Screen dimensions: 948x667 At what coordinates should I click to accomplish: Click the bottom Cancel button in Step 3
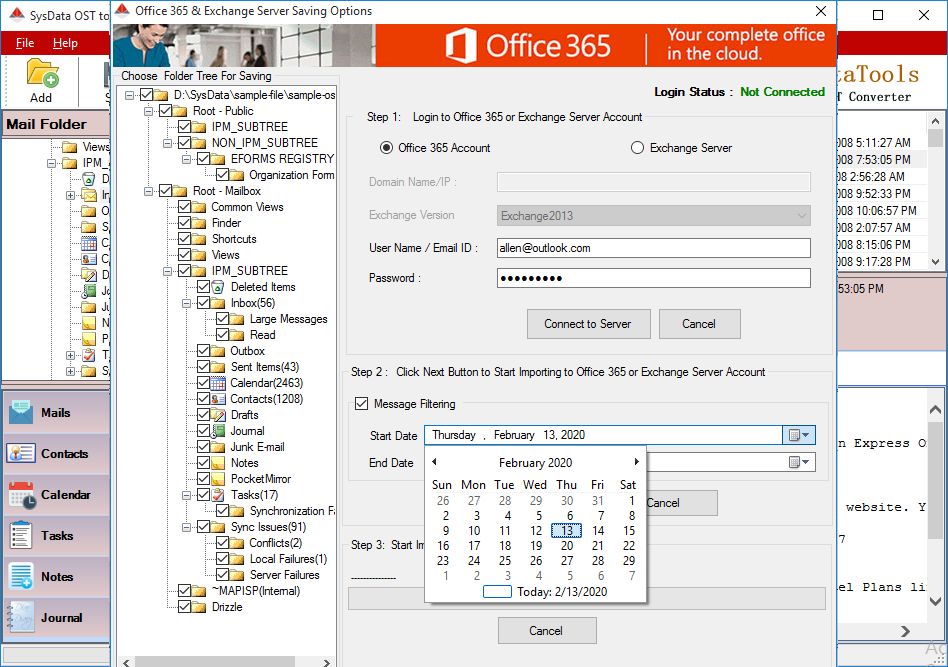(x=547, y=631)
